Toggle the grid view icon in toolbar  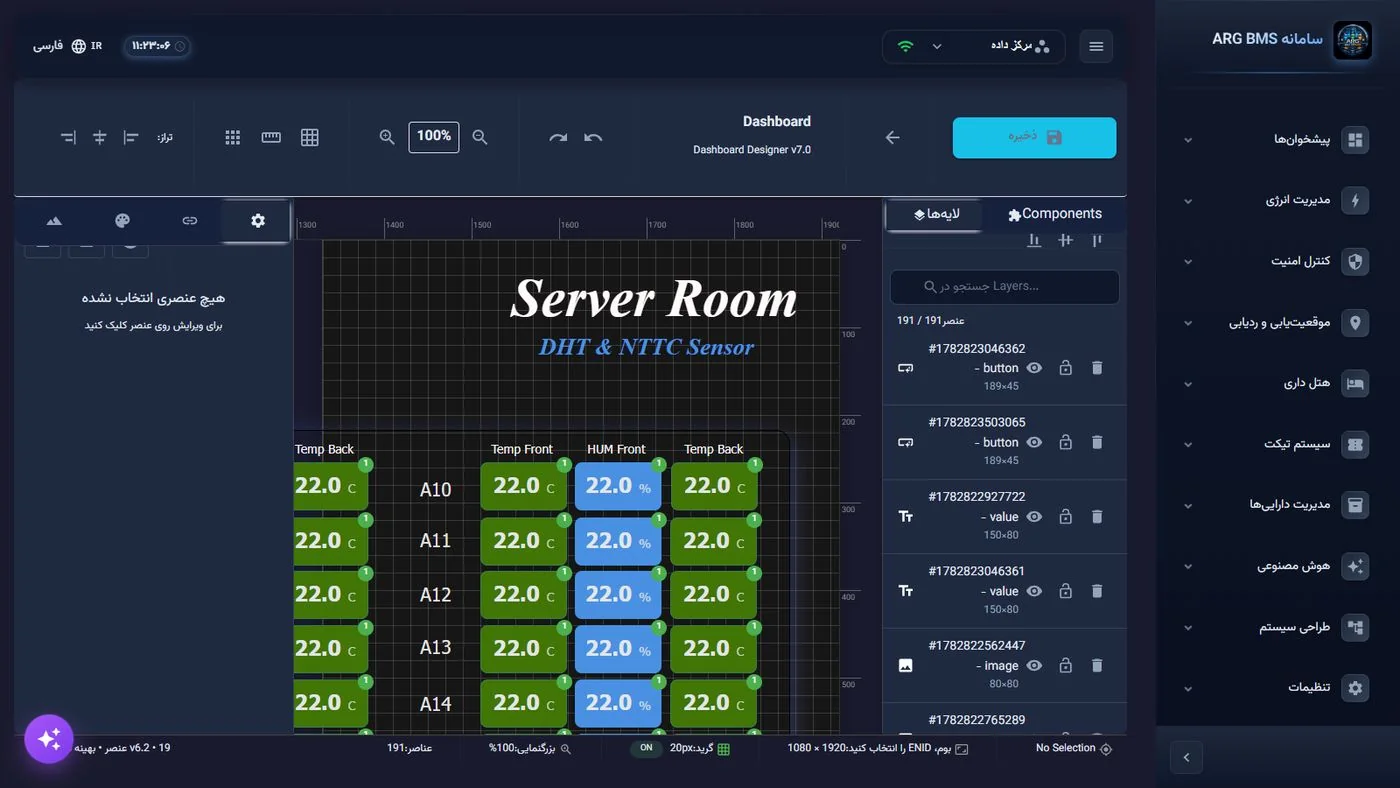coord(310,138)
